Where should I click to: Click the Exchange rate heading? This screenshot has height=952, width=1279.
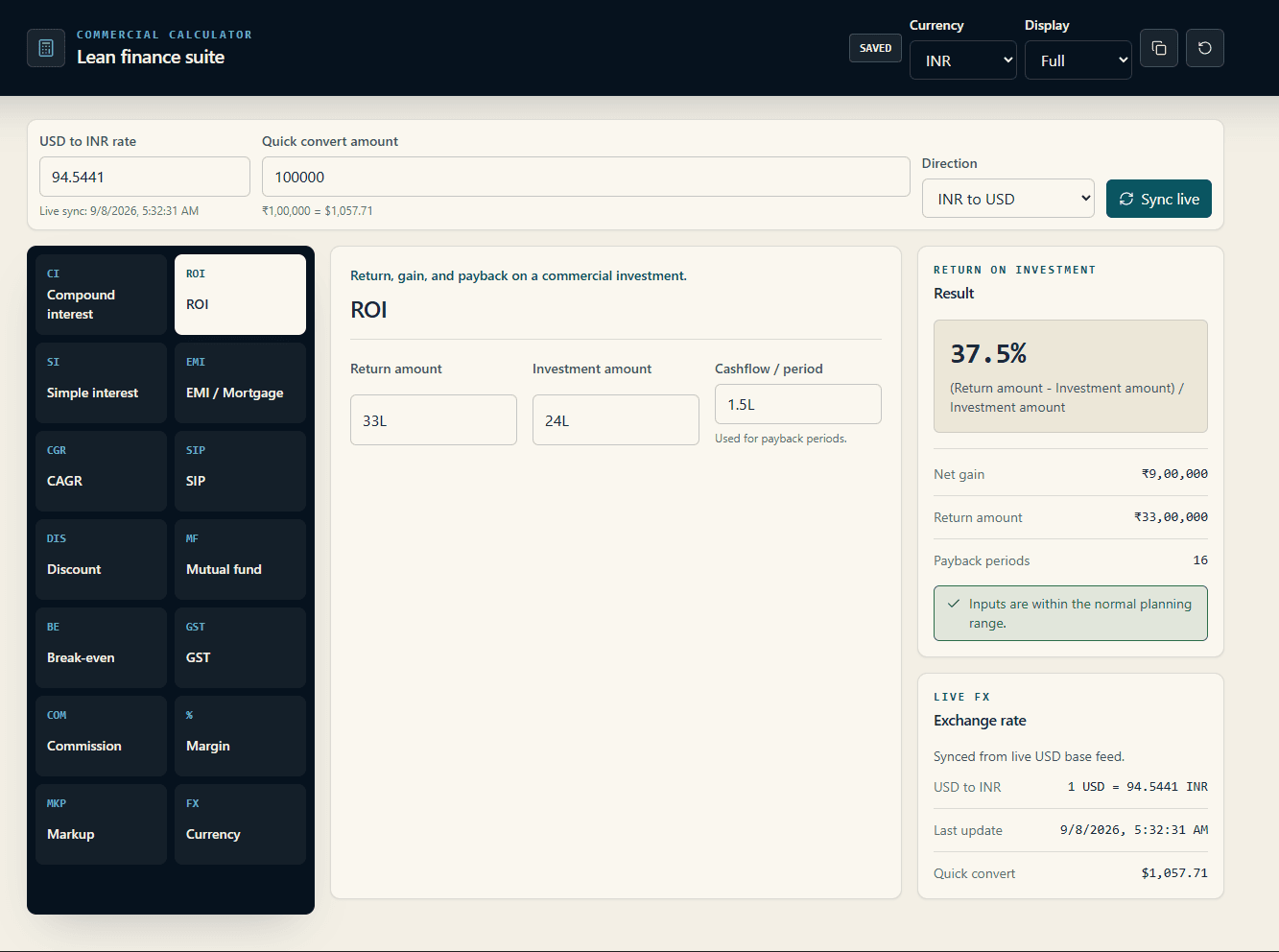click(x=980, y=721)
